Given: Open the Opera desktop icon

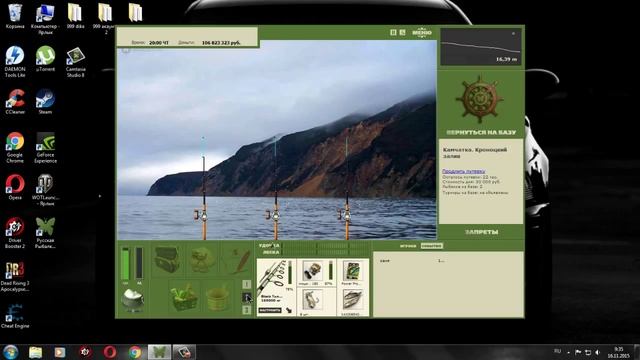Looking at the screenshot, I should [15, 187].
